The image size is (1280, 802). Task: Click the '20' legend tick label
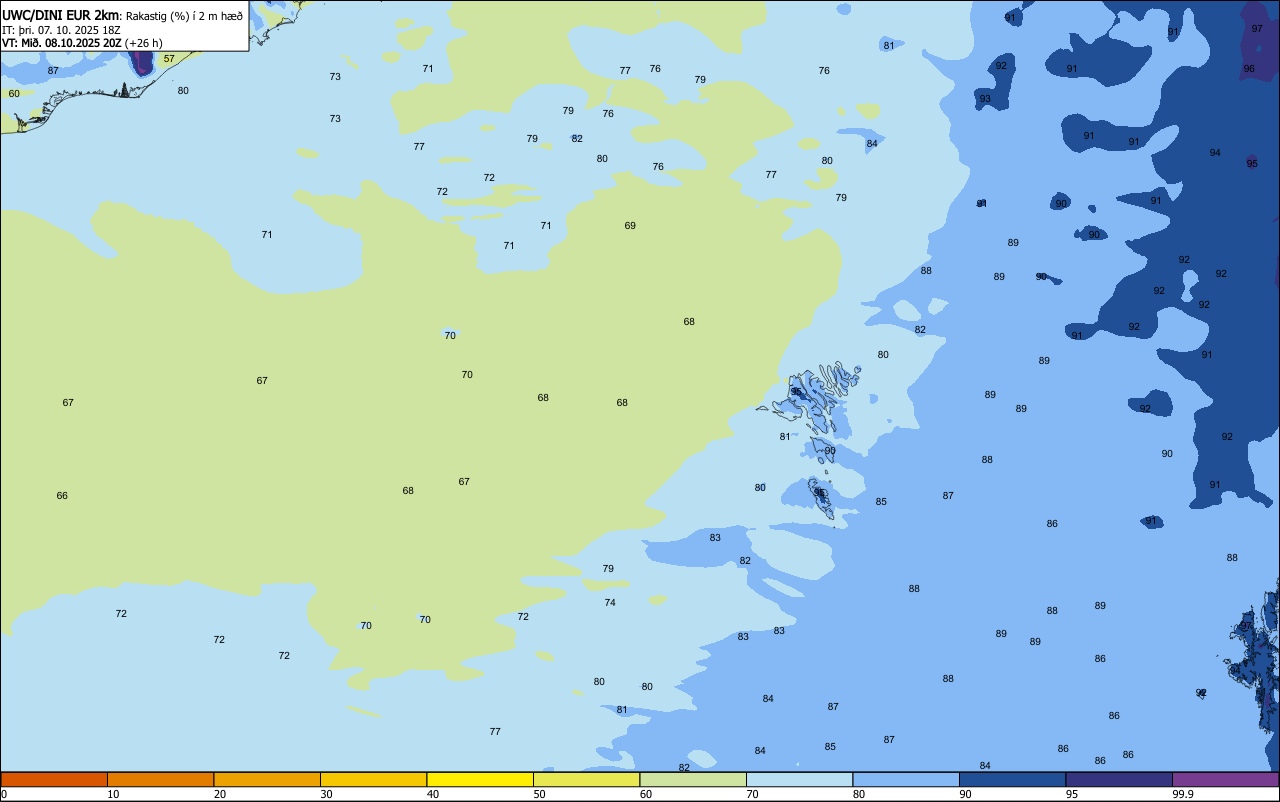click(x=220, y=794)
